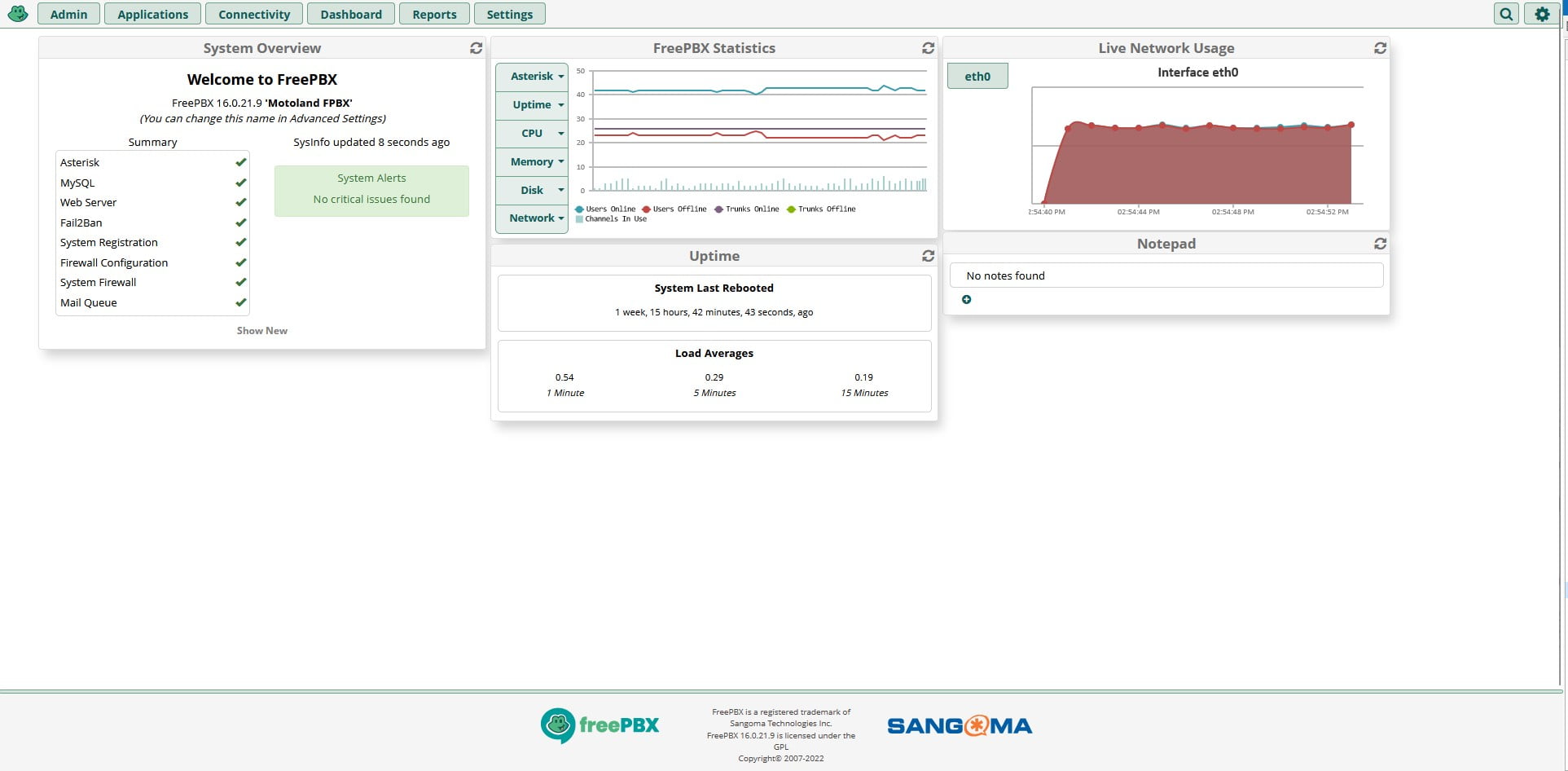Refresh the Live Network Usage panel
Image resolution: width=1568 pixels, height=771 pixels.
(x=1380, y=48)
